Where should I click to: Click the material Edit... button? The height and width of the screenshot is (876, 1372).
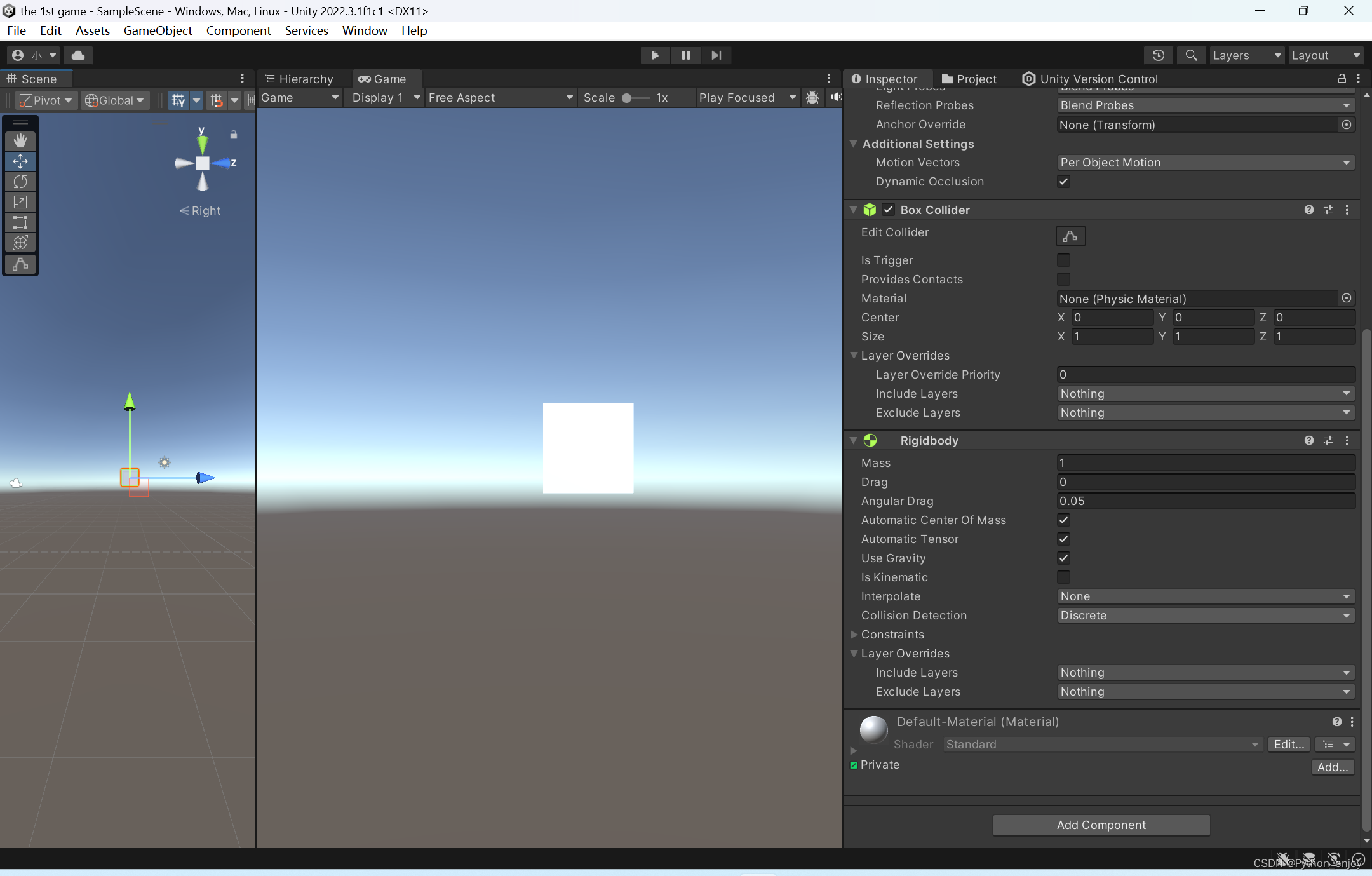[1289, 745]
